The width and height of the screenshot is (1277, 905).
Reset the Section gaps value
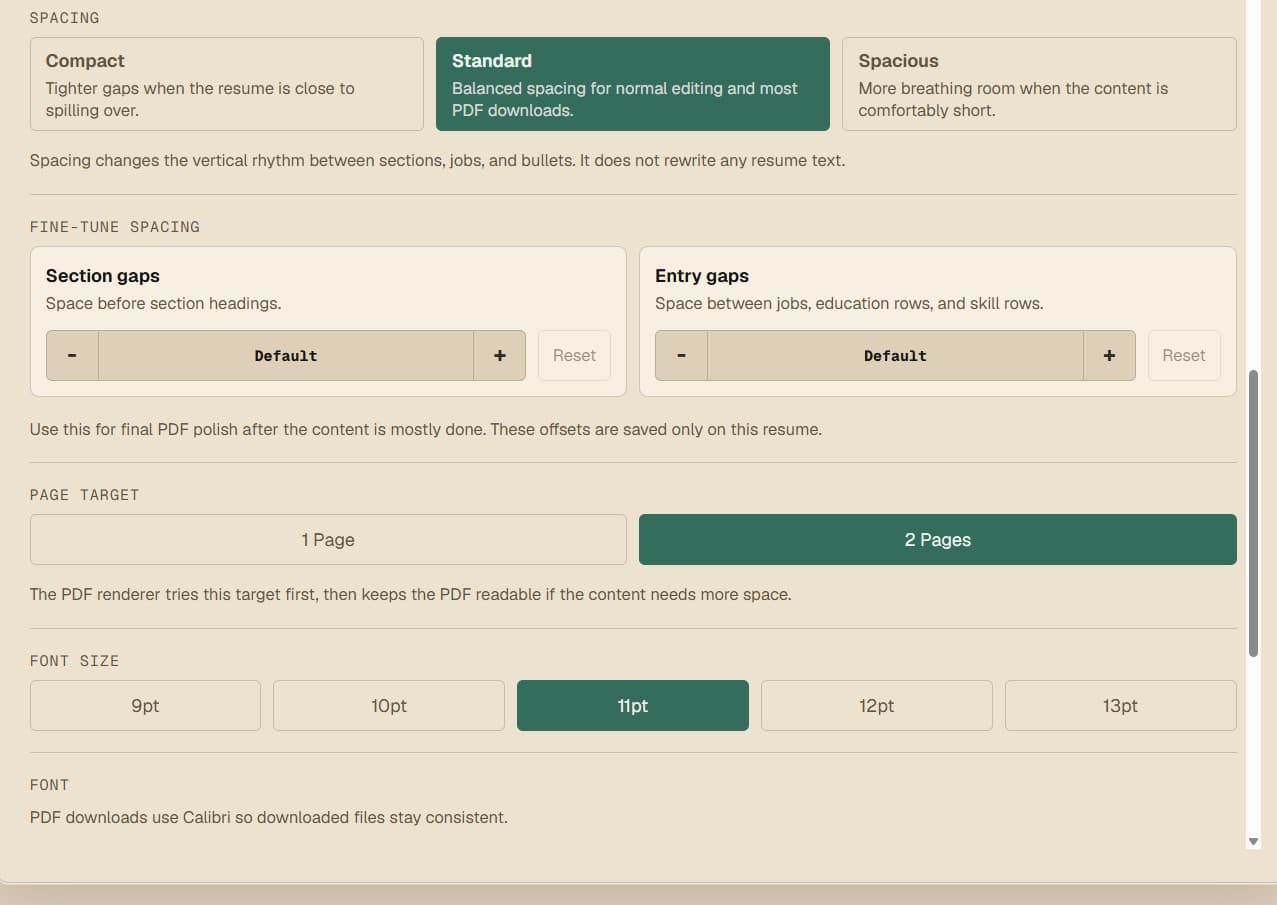point(574,356)
